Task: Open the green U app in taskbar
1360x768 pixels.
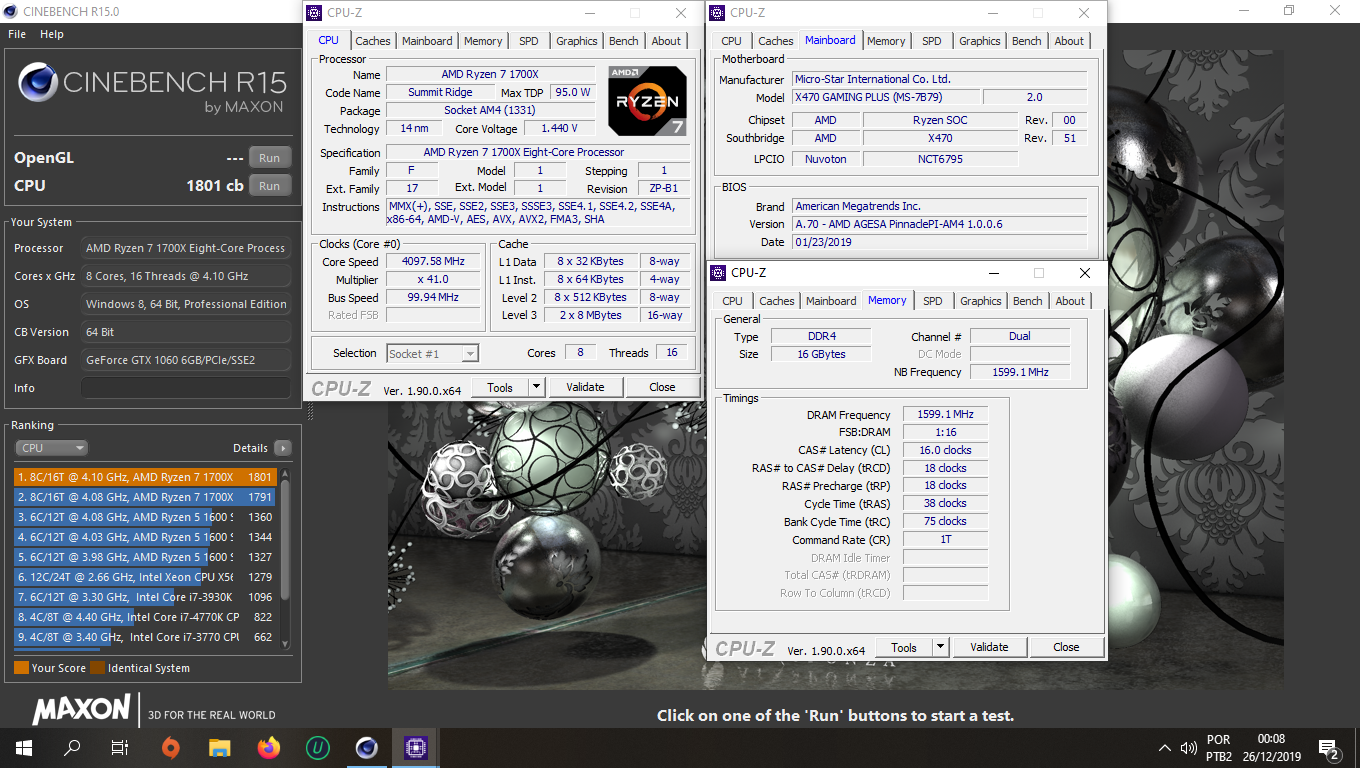Action: (317, 747)
